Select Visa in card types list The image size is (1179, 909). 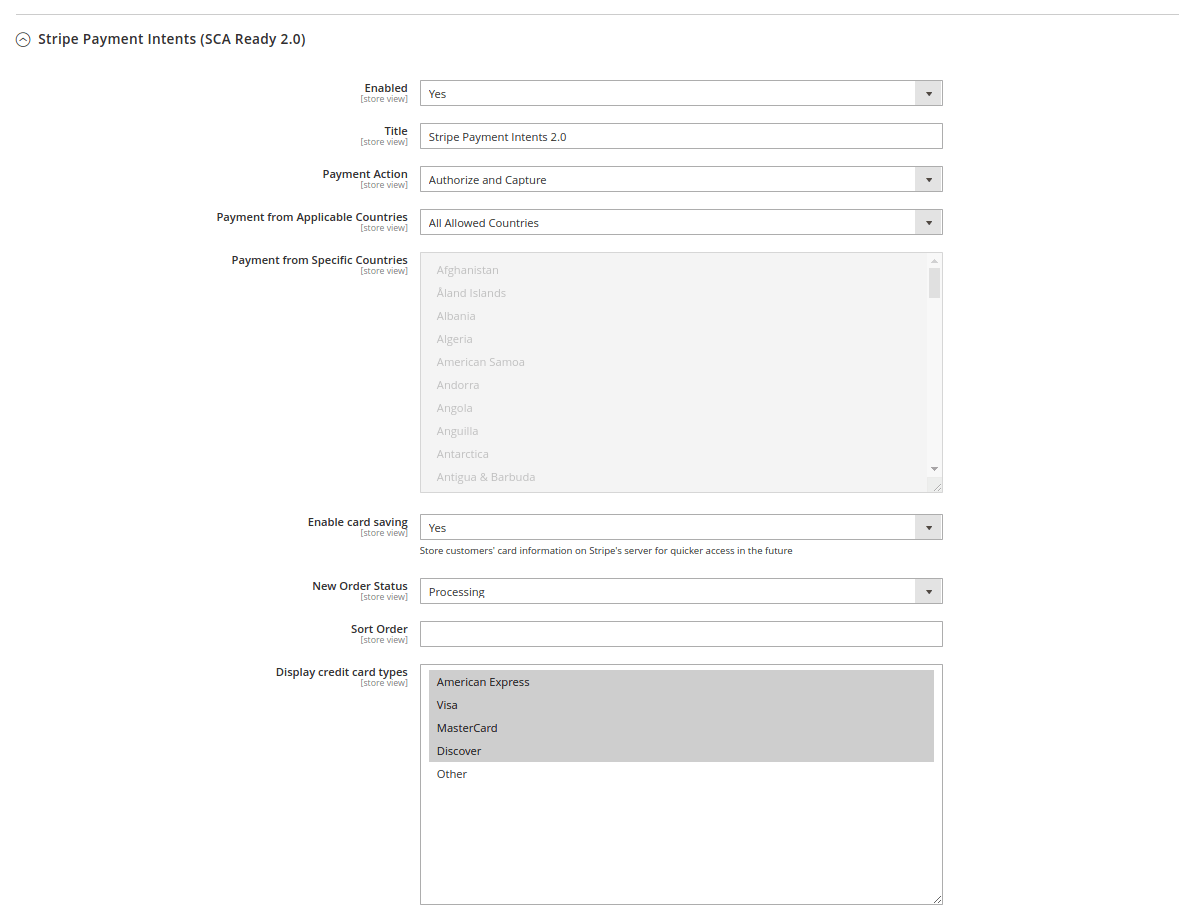coord(447,705)
